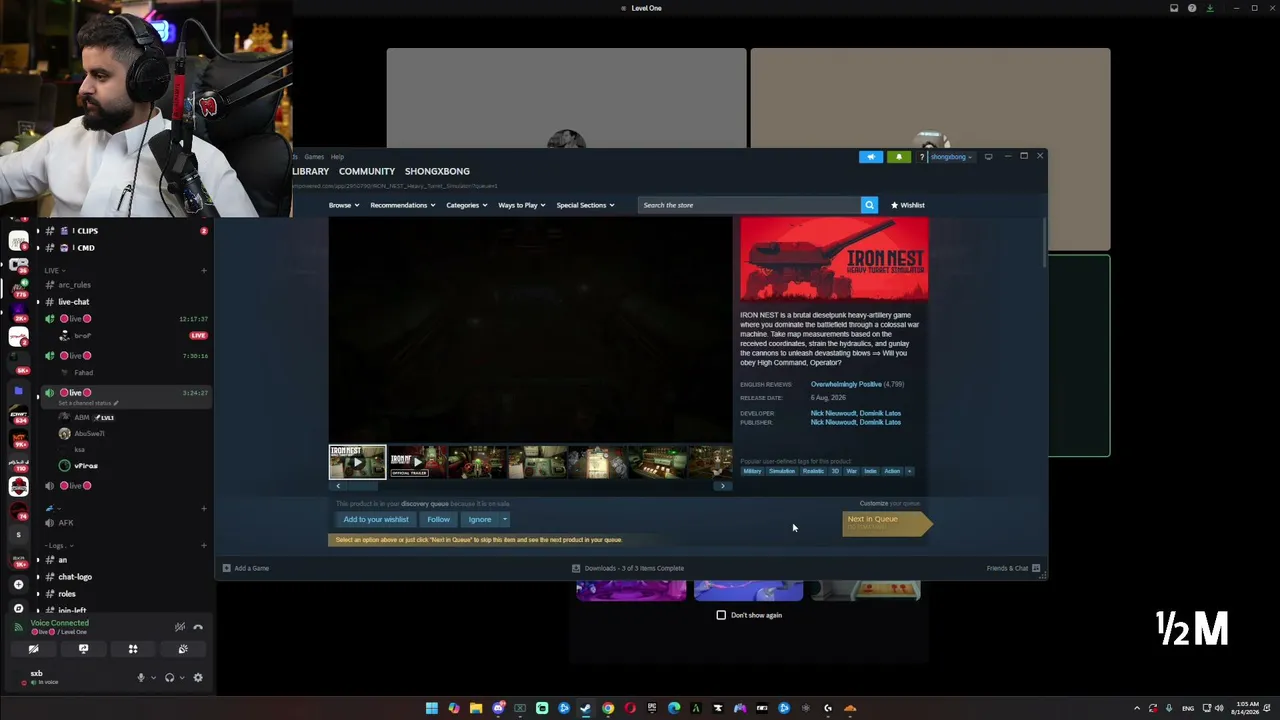1280x720 pixels.
Task: Open Discord user settings gear
Action: (x=198, y=677)
